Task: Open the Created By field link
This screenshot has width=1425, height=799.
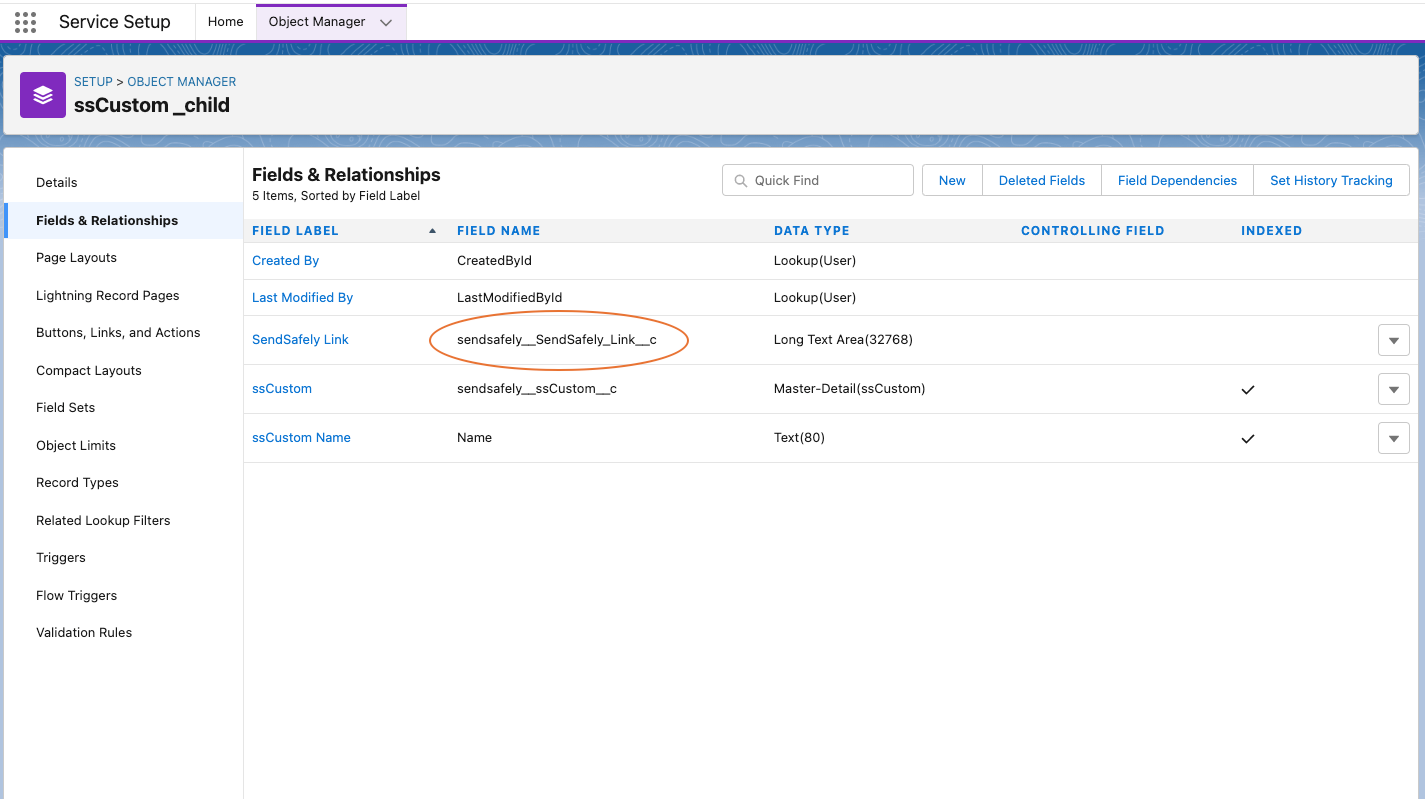Action: coord(285,261)
